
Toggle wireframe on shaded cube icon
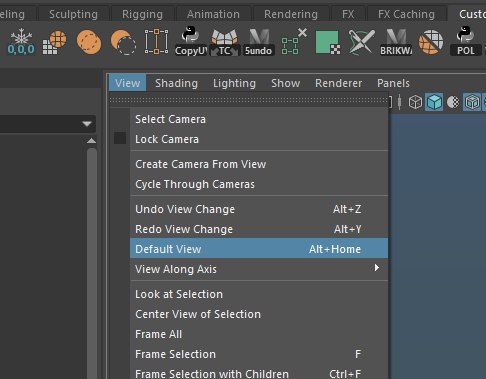pos(472,102)
